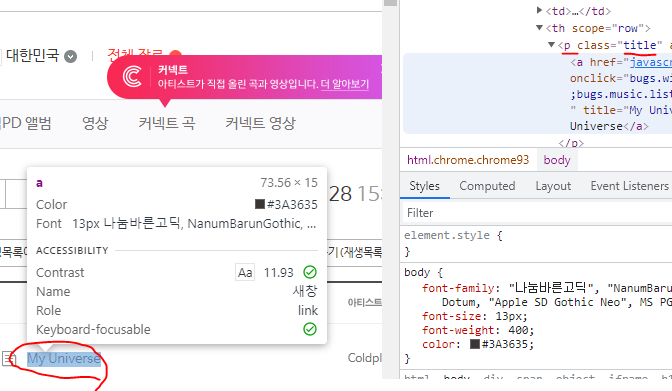This screenshot has height=391, width=672.
Task: Click the closing Universe</a> text line
Action: [609, 126]
